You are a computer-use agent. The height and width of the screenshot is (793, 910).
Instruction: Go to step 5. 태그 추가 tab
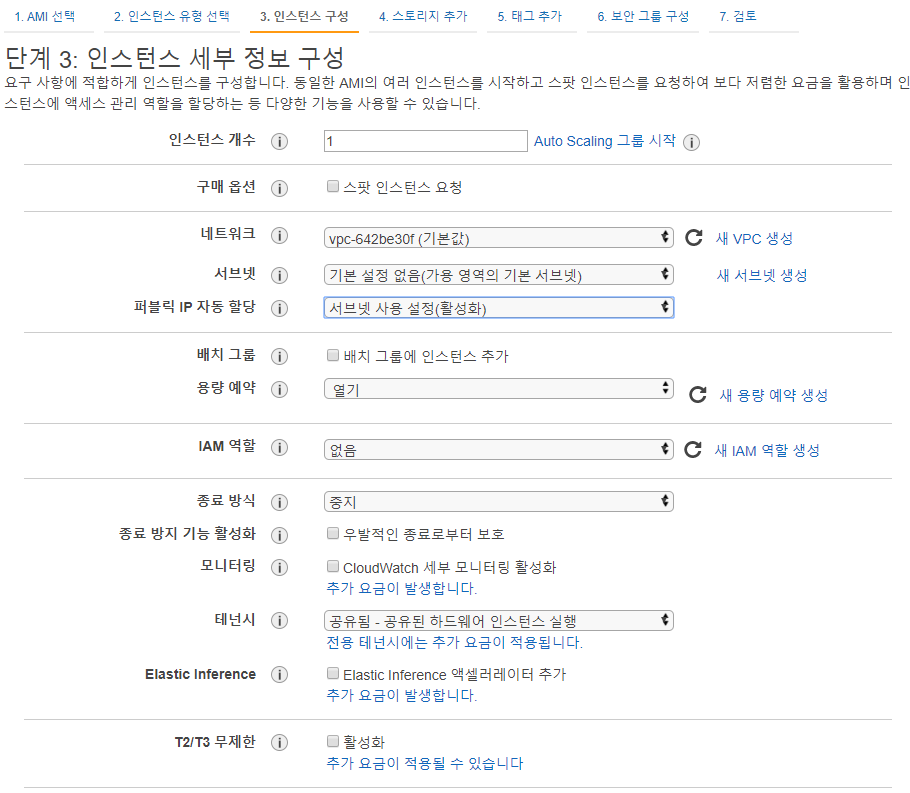click(x=530, y=16)
